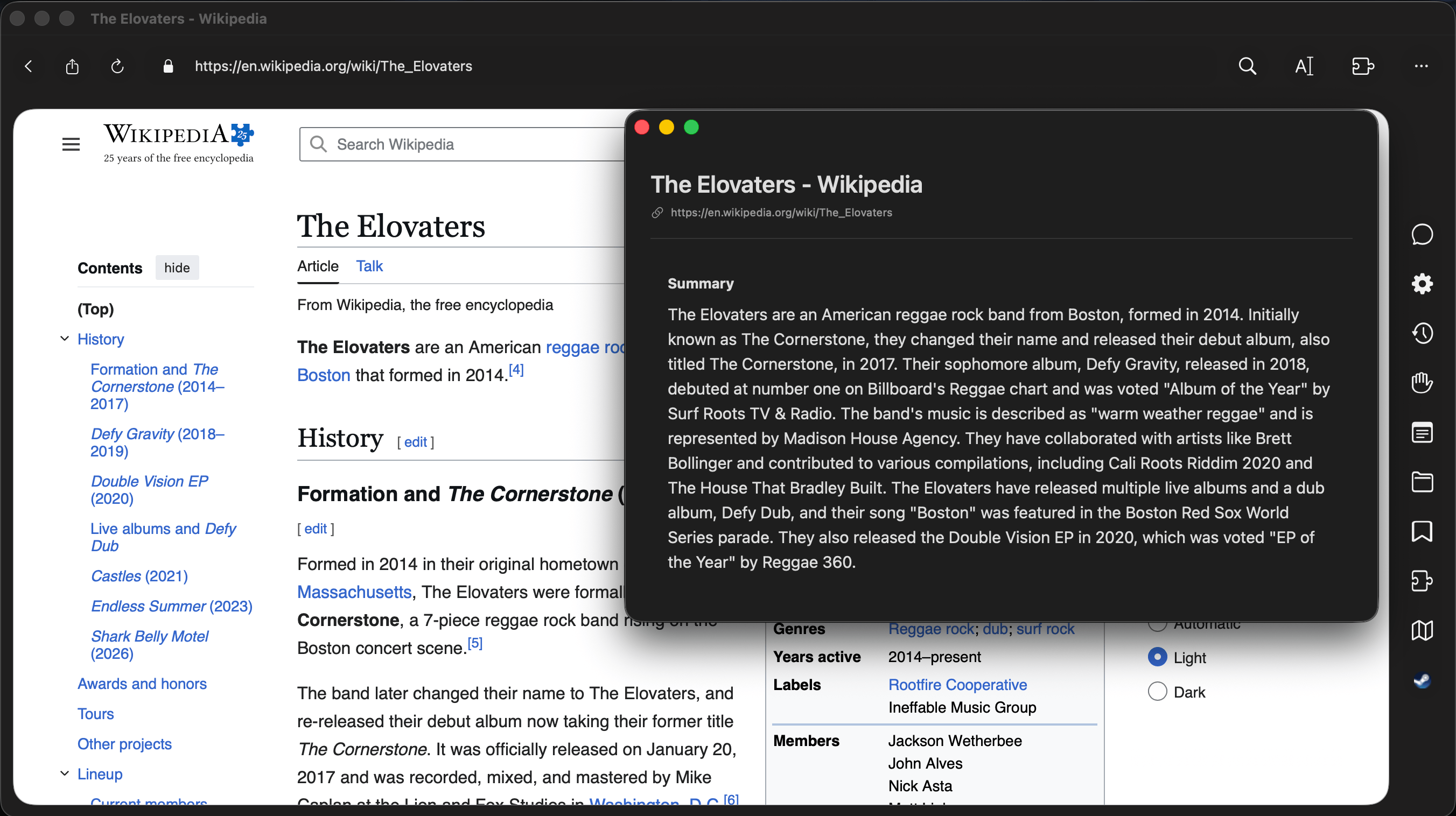Open browsing history clock icon
The width and height of the screenshot is (1456, 816).
pyautogui.click(x=1422, y=333)
